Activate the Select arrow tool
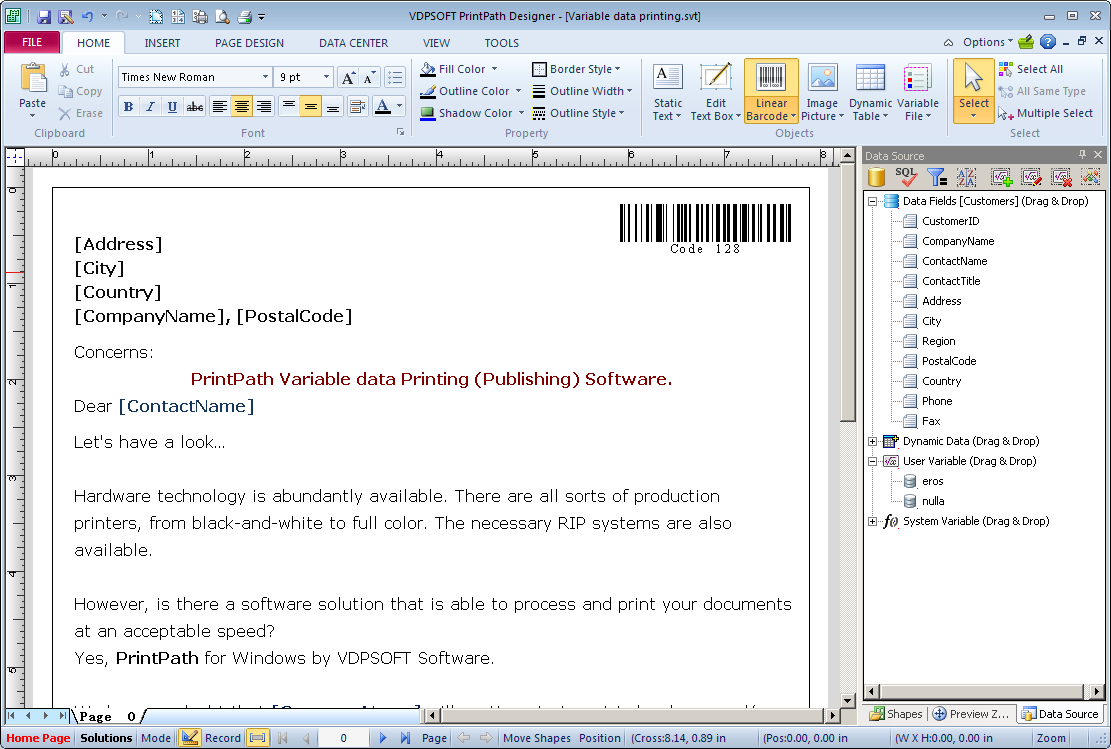The height and width of the screenshot is (749, 1111). [x=974, y=91]
